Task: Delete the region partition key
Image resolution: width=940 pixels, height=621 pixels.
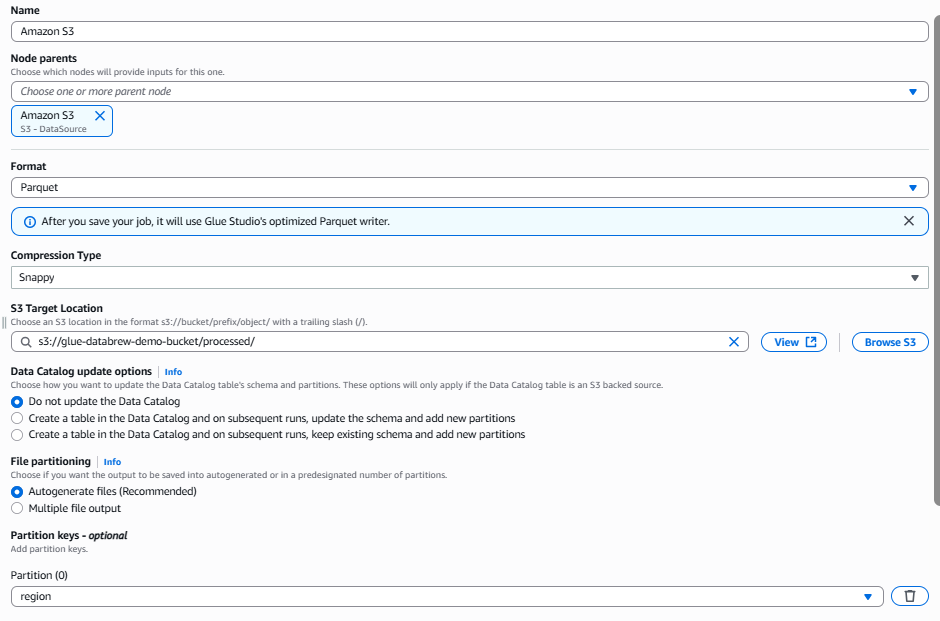Action: tap(909, 596)
